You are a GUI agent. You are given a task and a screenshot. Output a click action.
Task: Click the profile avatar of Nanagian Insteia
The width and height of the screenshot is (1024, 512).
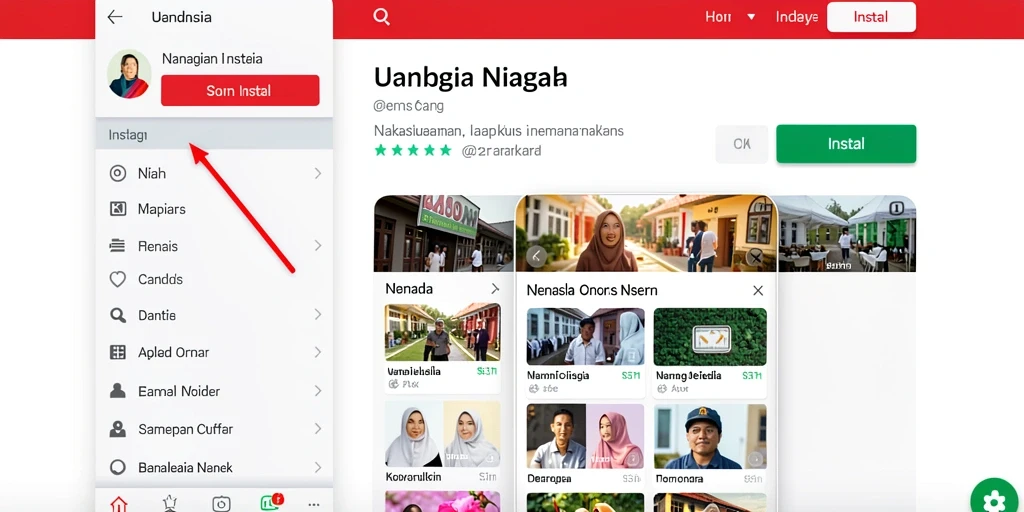(129, 74)
